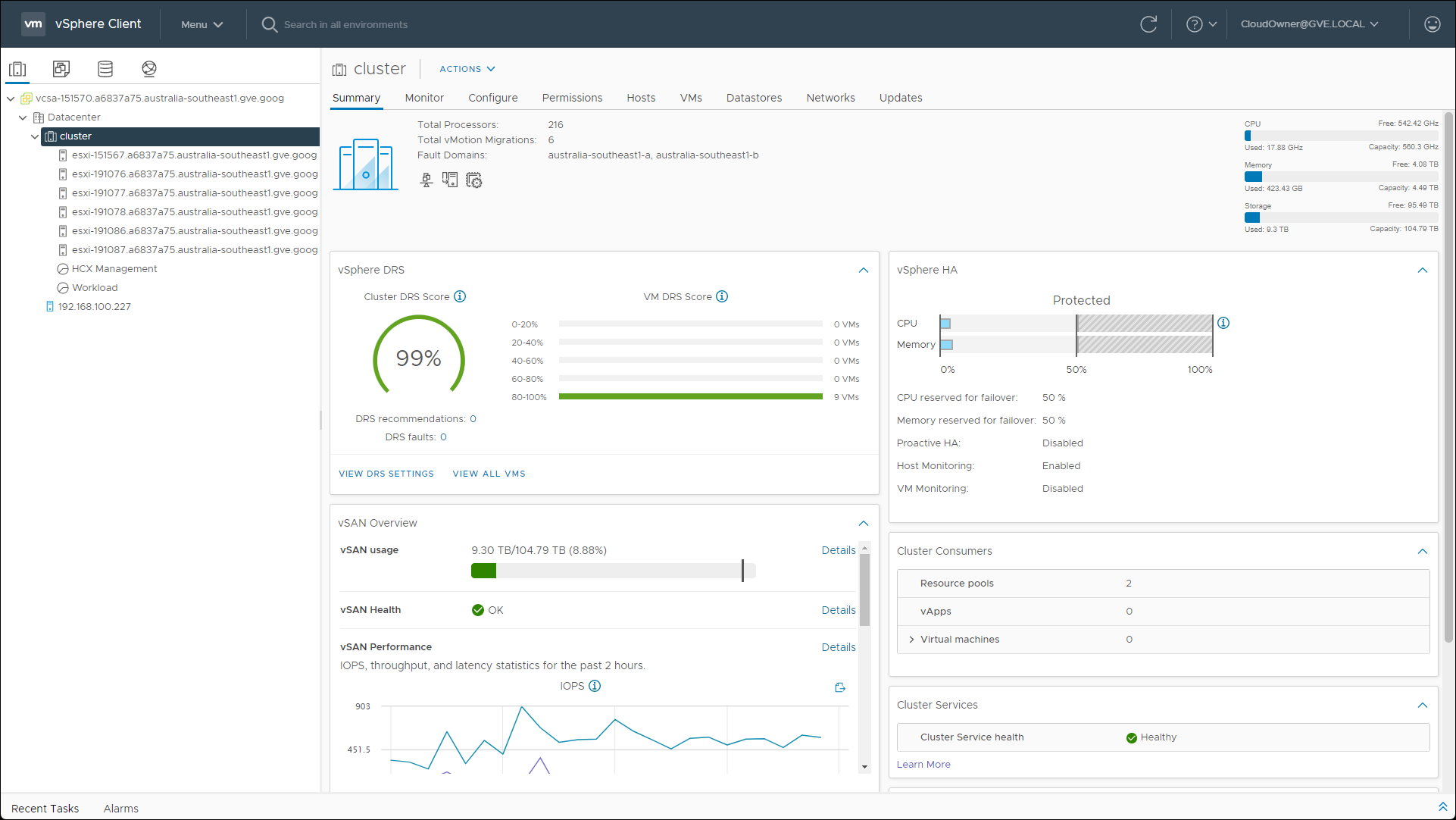Switch to the Datastores tab
This screenshot has width=1456, height=820.
click(x=754, y=98)
